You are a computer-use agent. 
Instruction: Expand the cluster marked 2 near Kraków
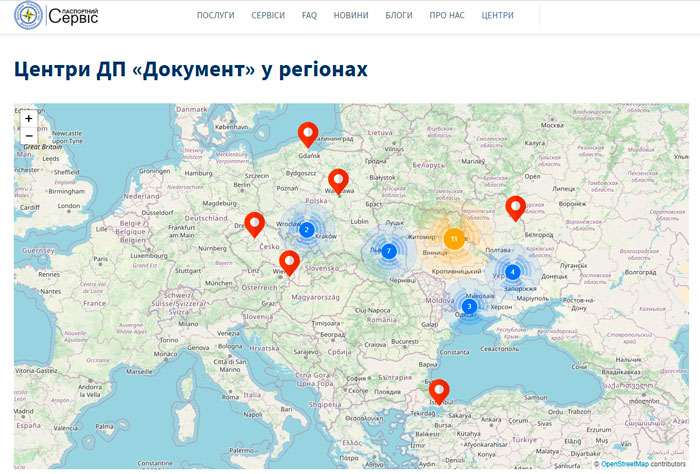(306, 229)
